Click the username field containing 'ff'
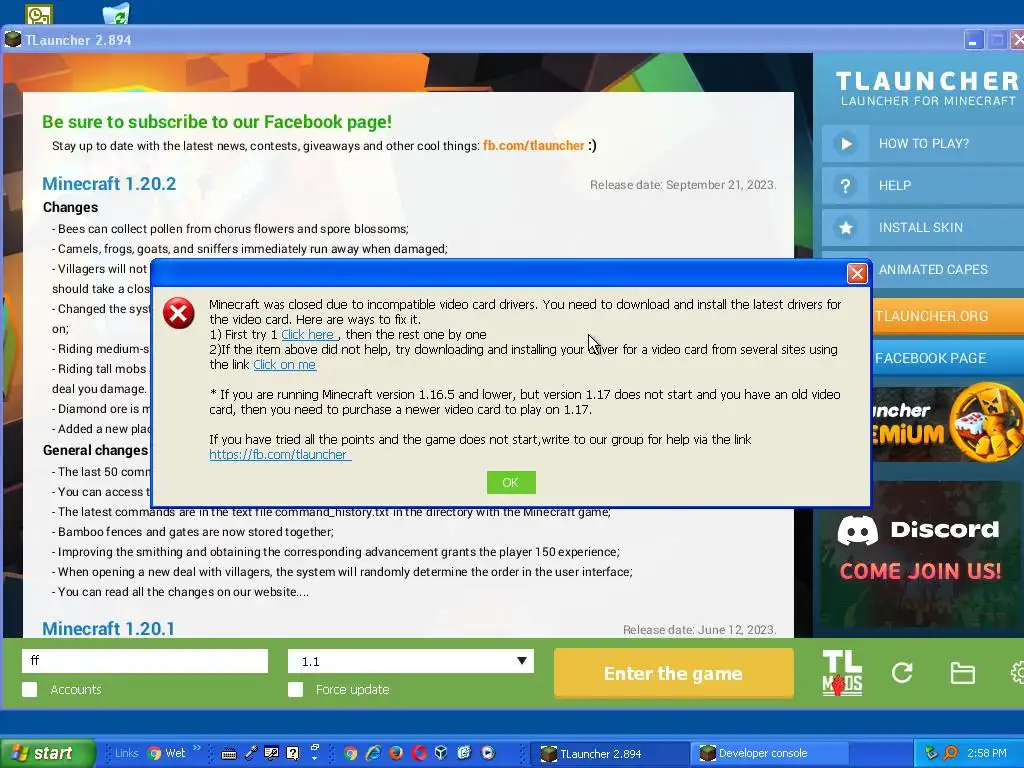The image size is (1024, 768). 145,661
